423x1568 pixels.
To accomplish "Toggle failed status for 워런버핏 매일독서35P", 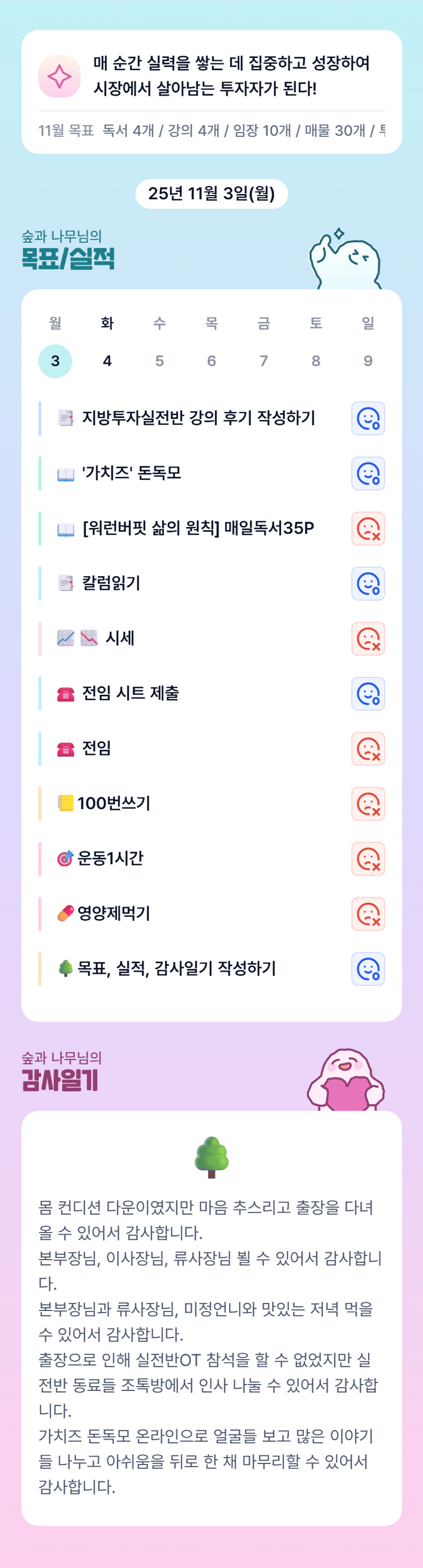I will (x=368, y=528).
